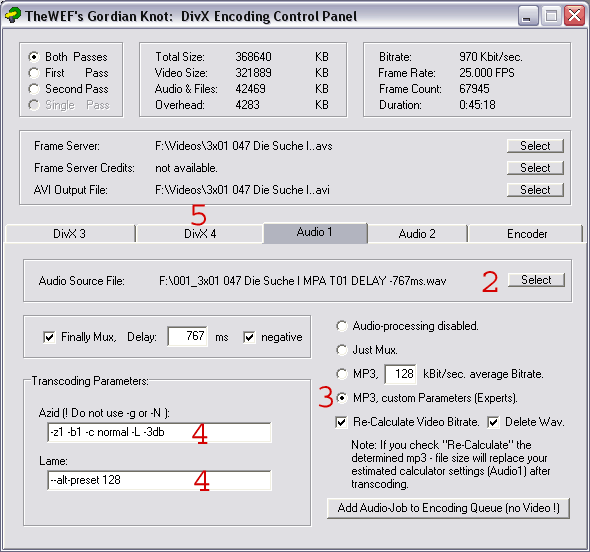Switch to the DivX 4 tab
Image resolution: width=590 pixels, height=552 pixels.
click(x=200, y=234)
